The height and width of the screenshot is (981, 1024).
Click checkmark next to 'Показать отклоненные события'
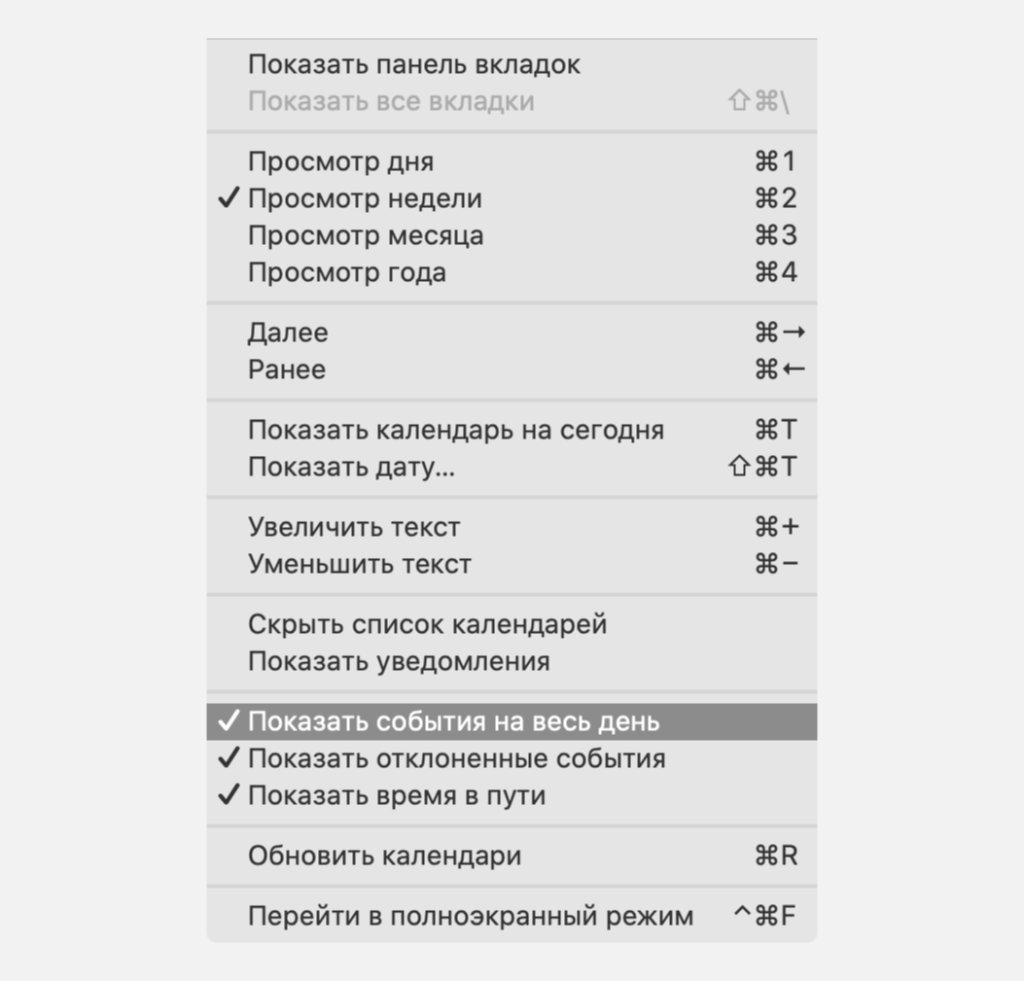pos(229,759)
